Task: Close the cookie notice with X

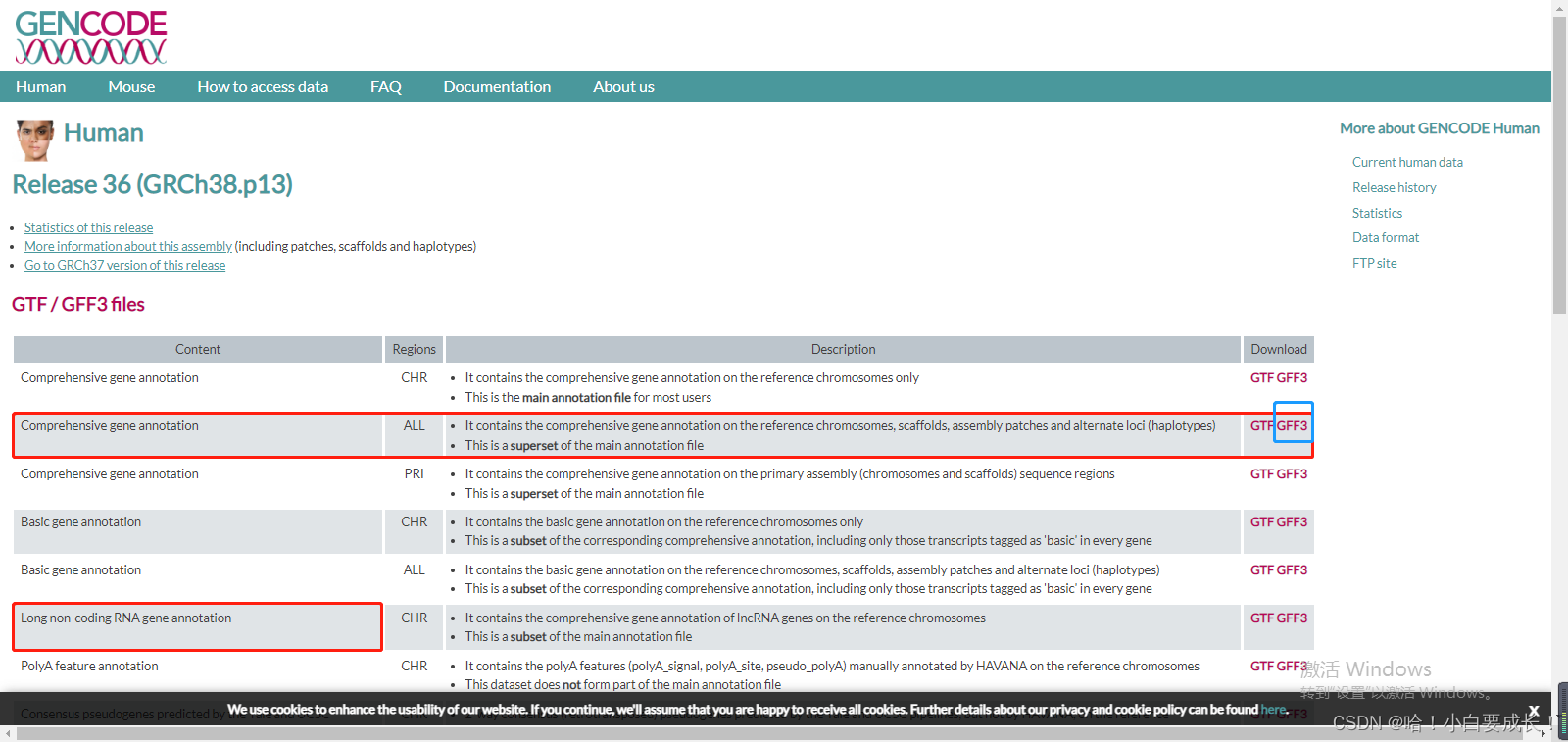Action: [x=1534, y=711]
